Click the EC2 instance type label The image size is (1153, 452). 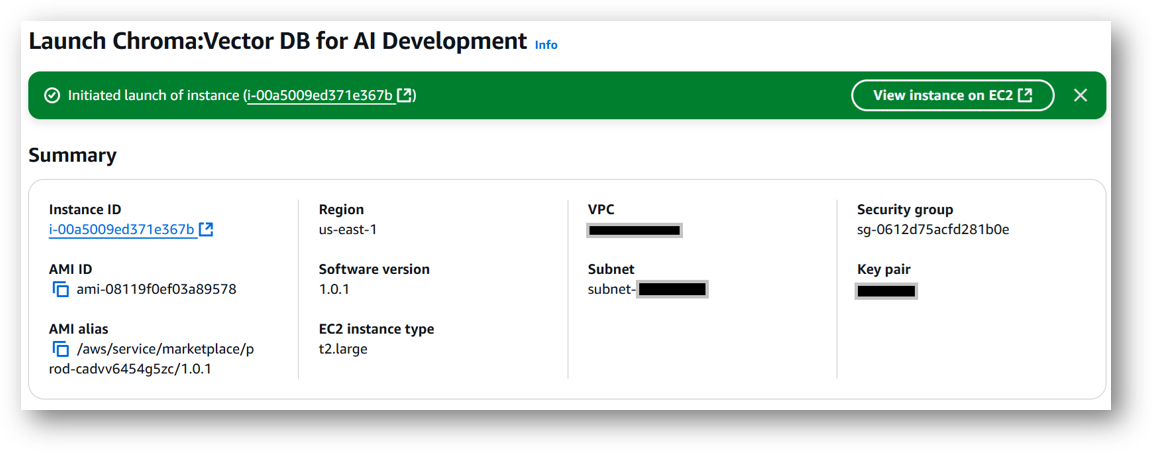coord(376,329)
